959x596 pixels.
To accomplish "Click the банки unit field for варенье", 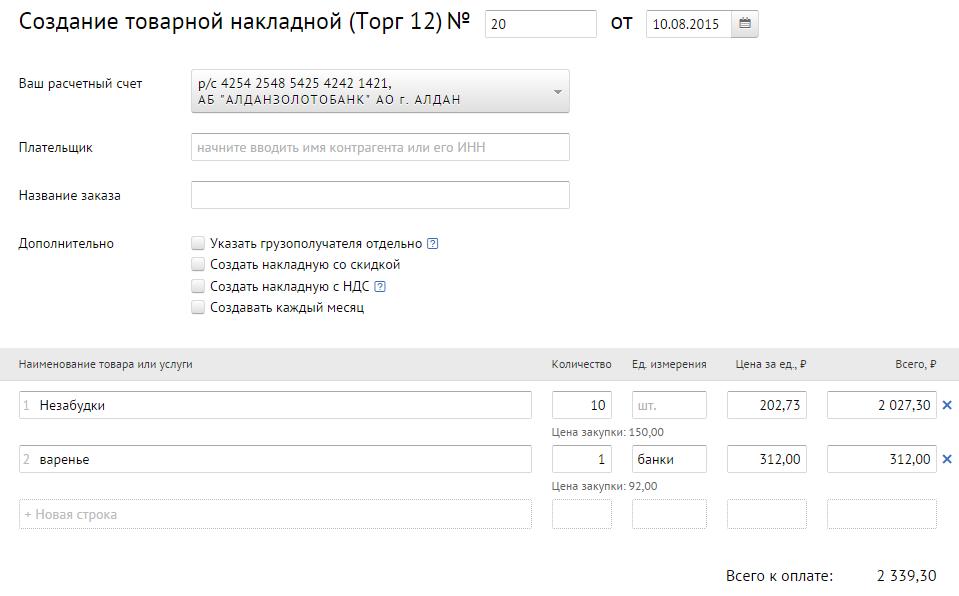I will 669,459.
